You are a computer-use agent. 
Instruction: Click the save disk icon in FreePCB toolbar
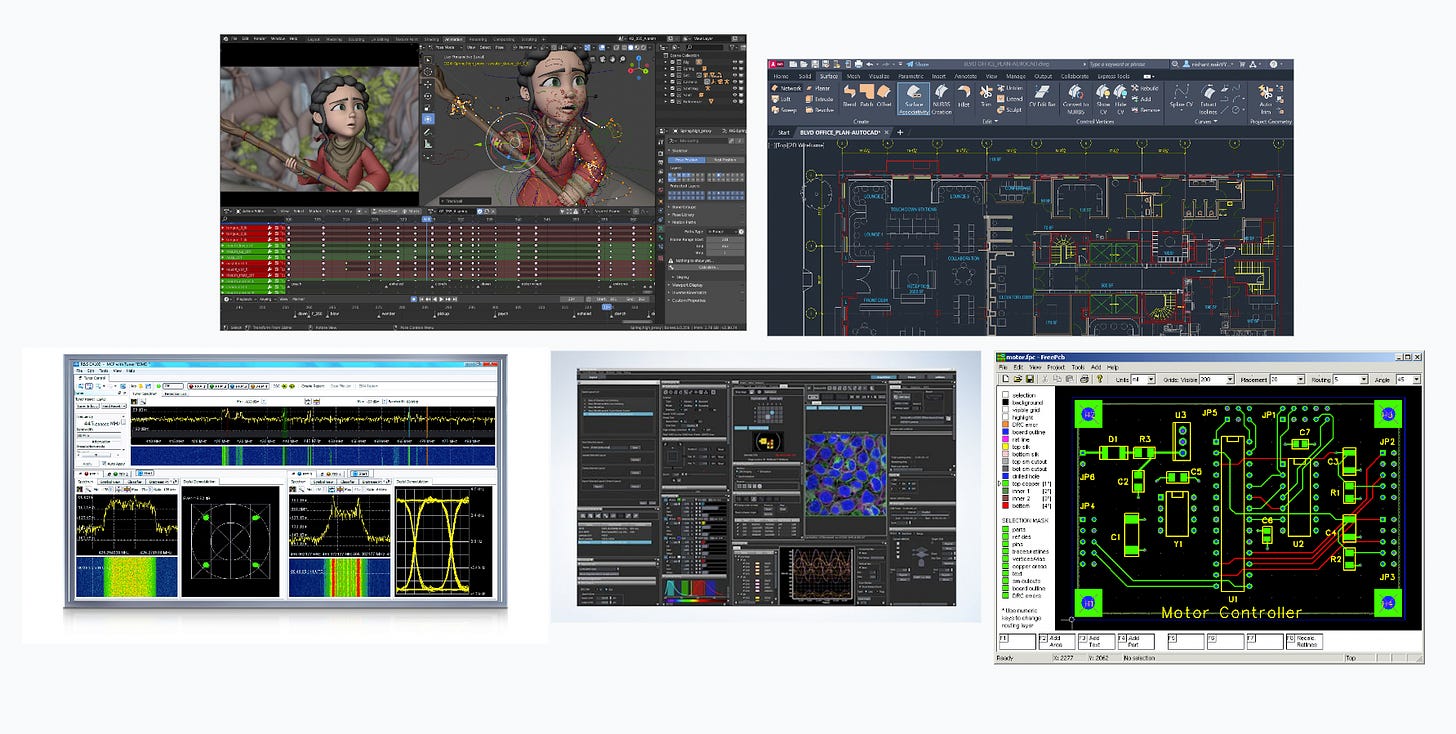(x=1029, y=380)
